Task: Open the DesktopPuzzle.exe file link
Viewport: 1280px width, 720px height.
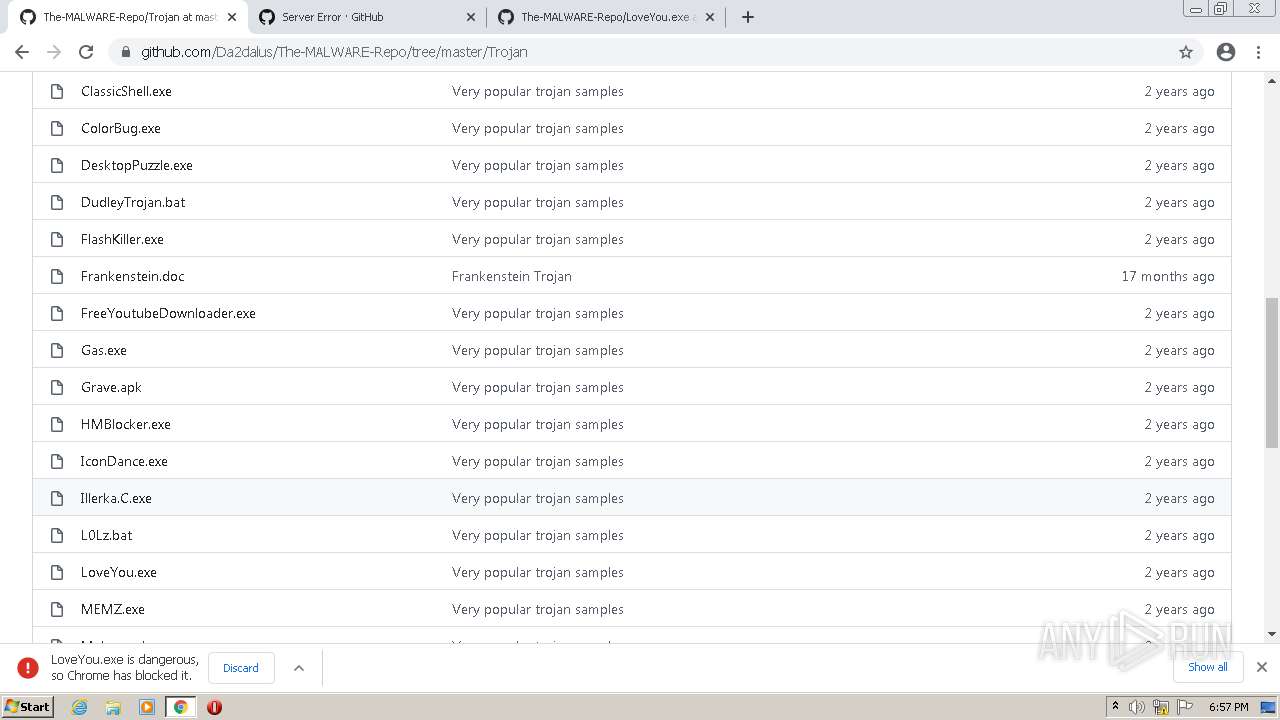Action: pyautogui.click(x=137, y=165)
